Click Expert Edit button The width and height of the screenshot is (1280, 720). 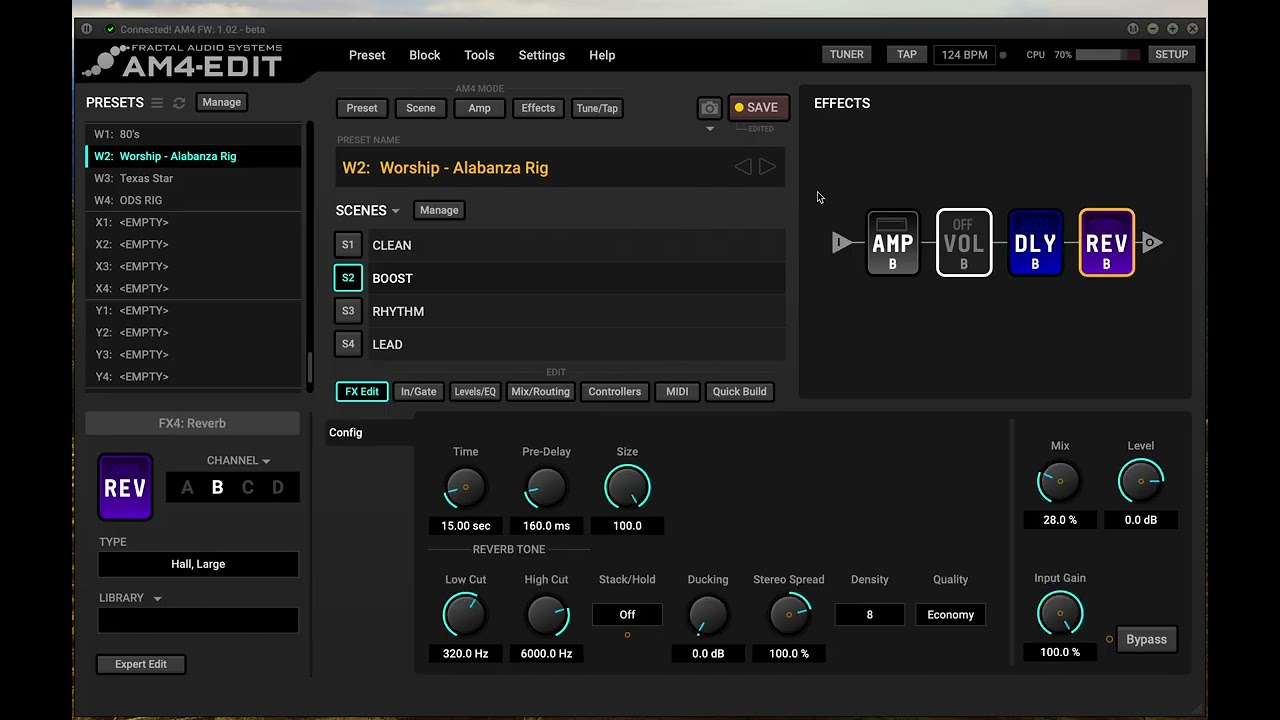pyautogui.click(x=141, y=664)
